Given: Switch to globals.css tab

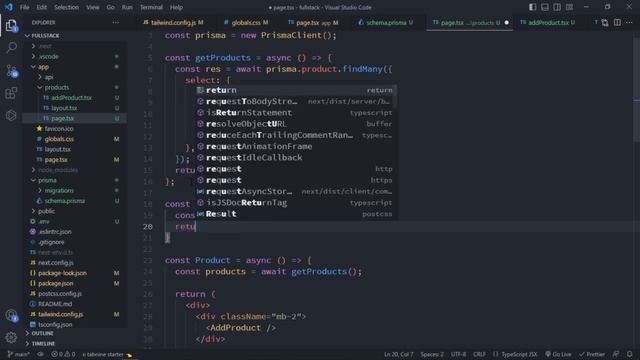Looking at the screenshot, I should tap(246, 22).
